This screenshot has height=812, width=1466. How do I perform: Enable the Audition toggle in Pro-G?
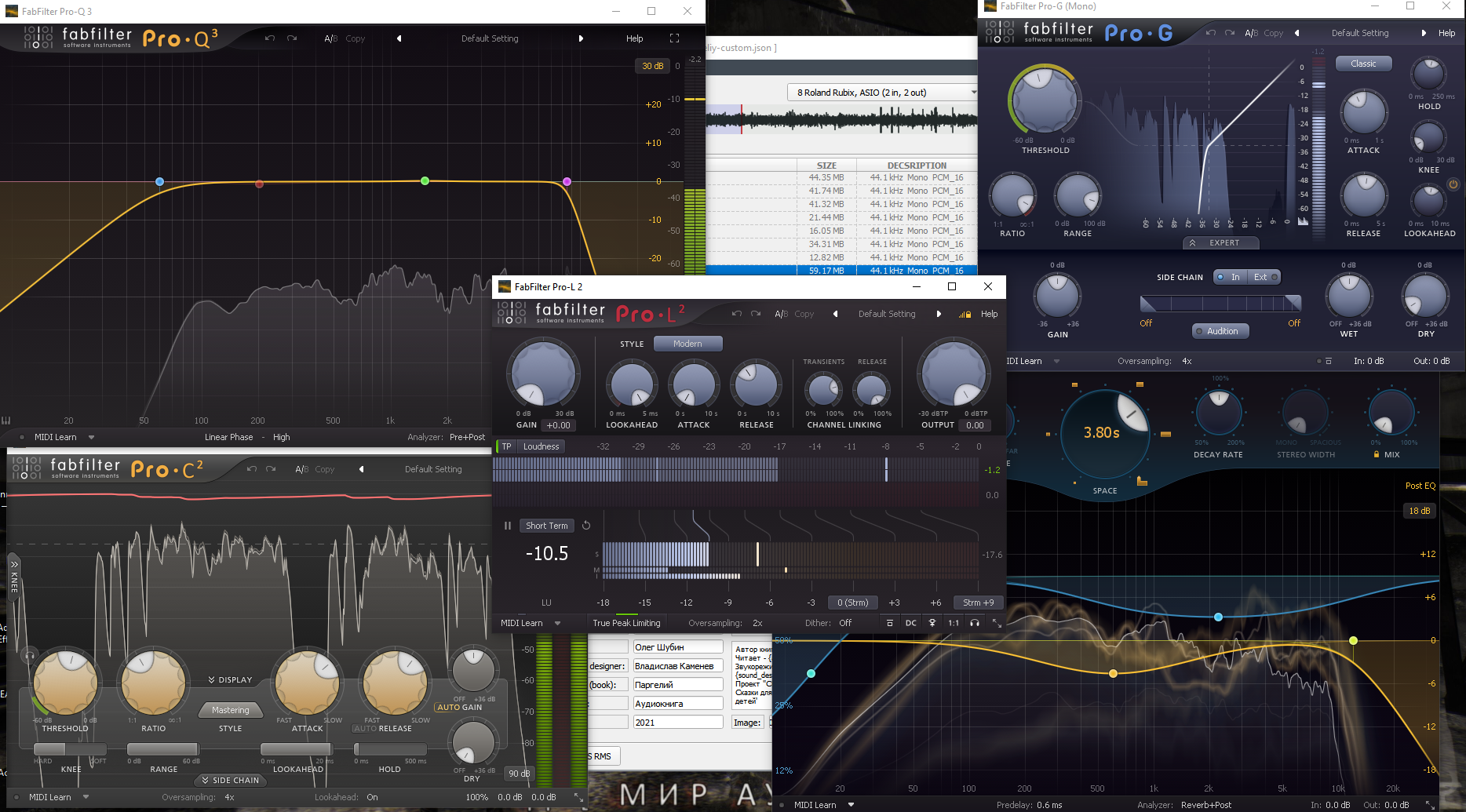pos(1220,331)
